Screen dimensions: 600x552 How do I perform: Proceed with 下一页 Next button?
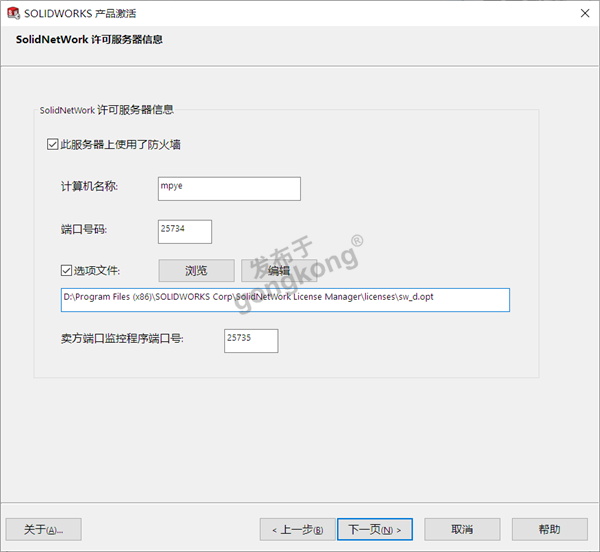(375, 529)
